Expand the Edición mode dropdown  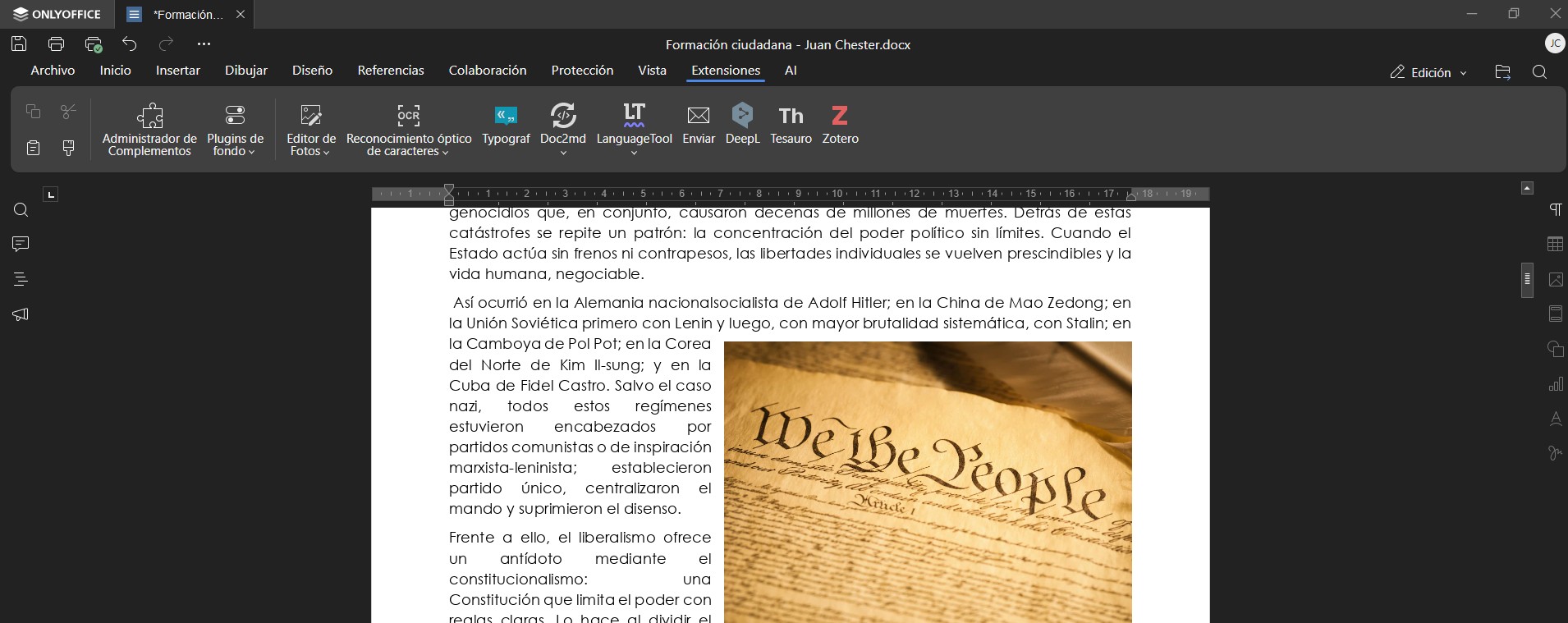click(1428, 73)
